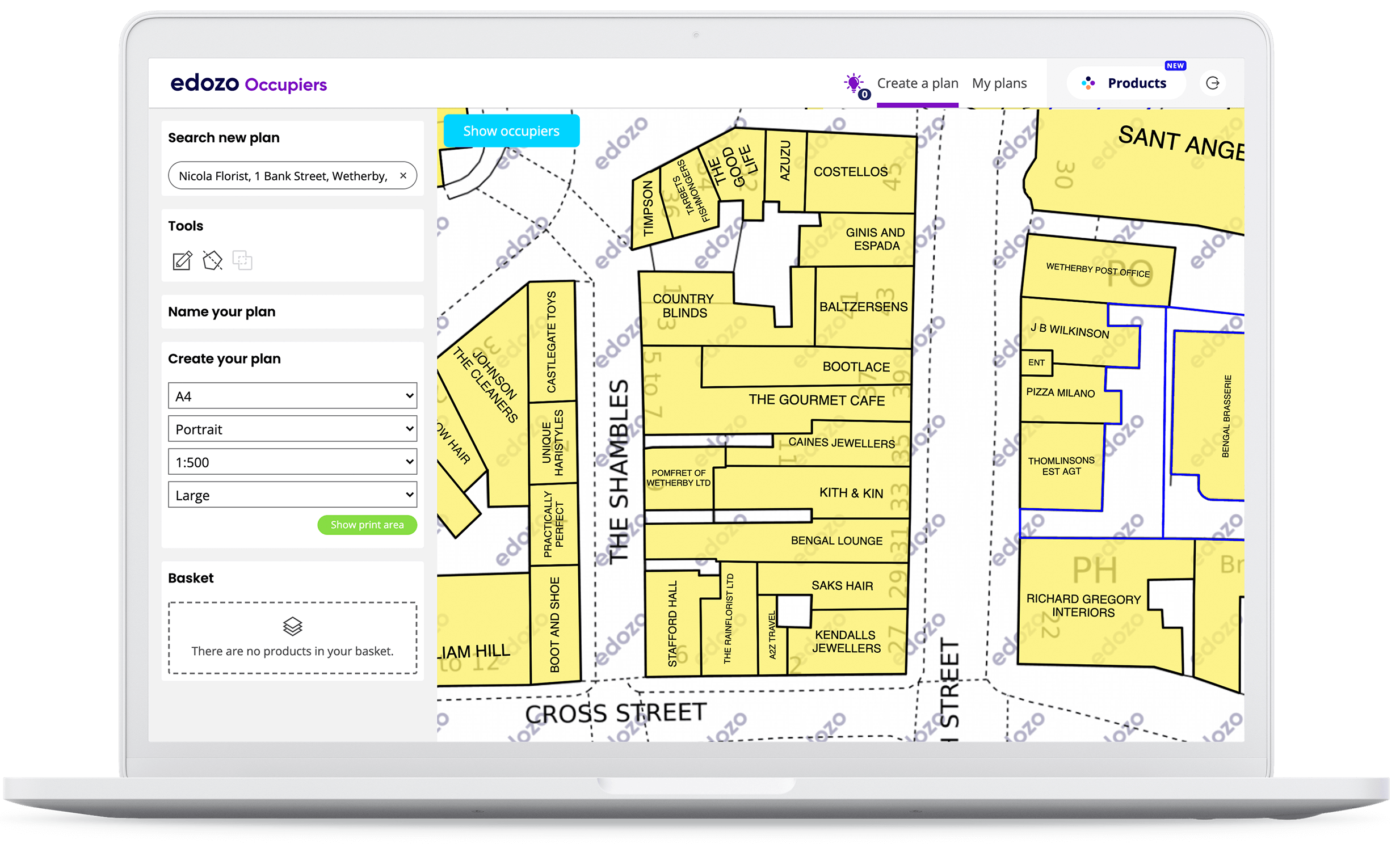Open the Portrait orientation dropdown
Viewport: 1400px width, 844px height.
pyautogui.click(x=292, y=429)
